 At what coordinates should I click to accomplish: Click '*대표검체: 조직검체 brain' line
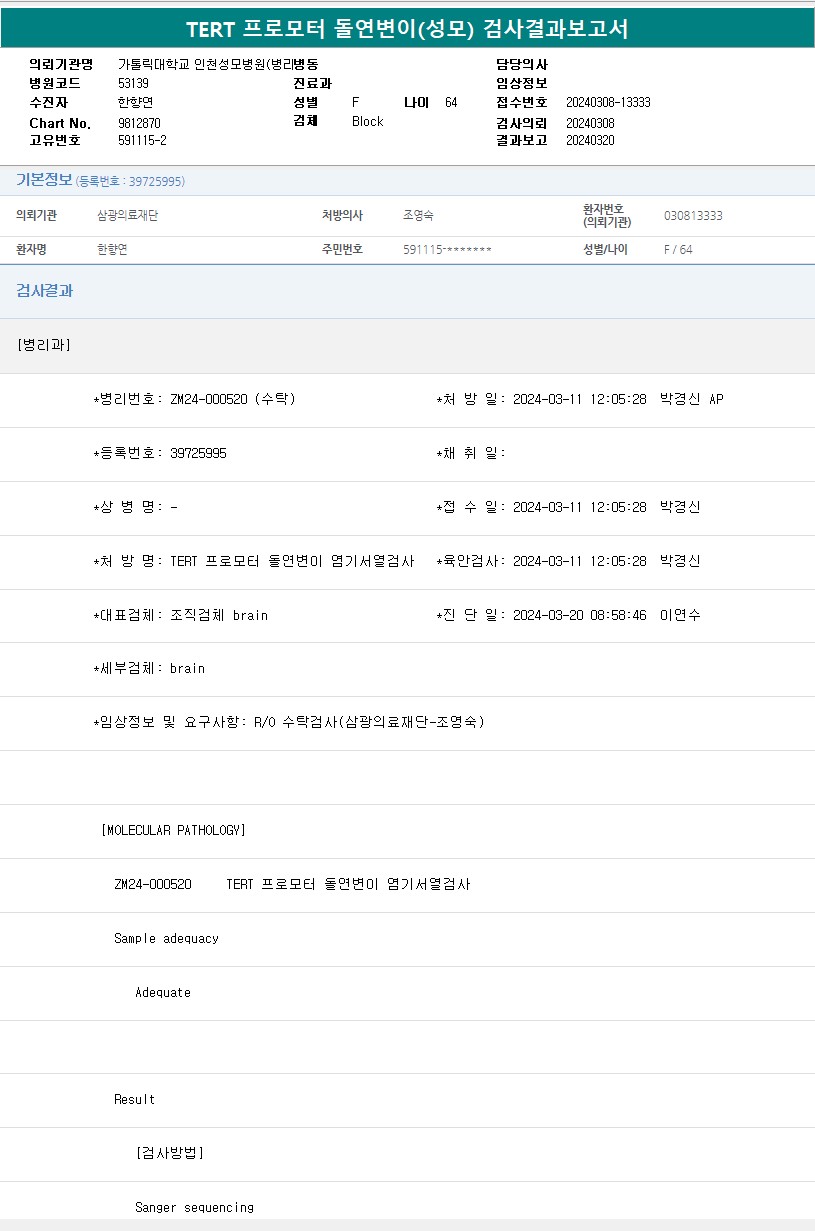coord(180,615)
